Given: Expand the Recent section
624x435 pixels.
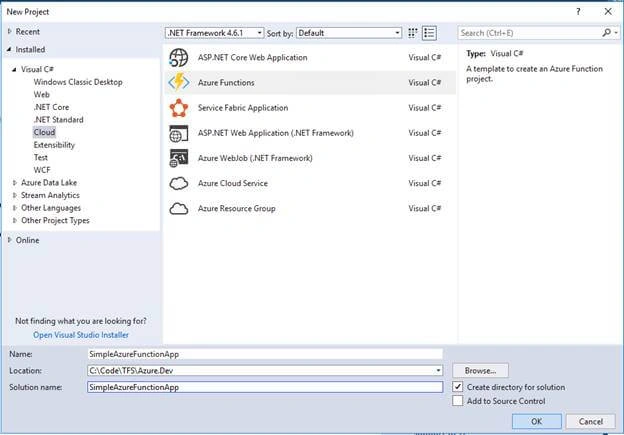Looking at the screenshot, I should 10,31.
